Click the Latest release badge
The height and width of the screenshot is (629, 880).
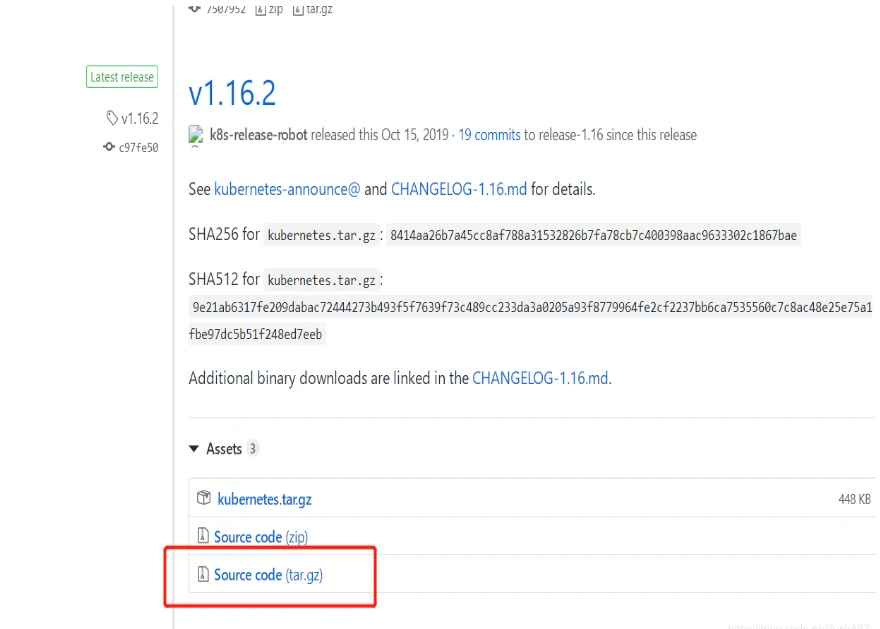pyautogui.click(x=122, y=77)
